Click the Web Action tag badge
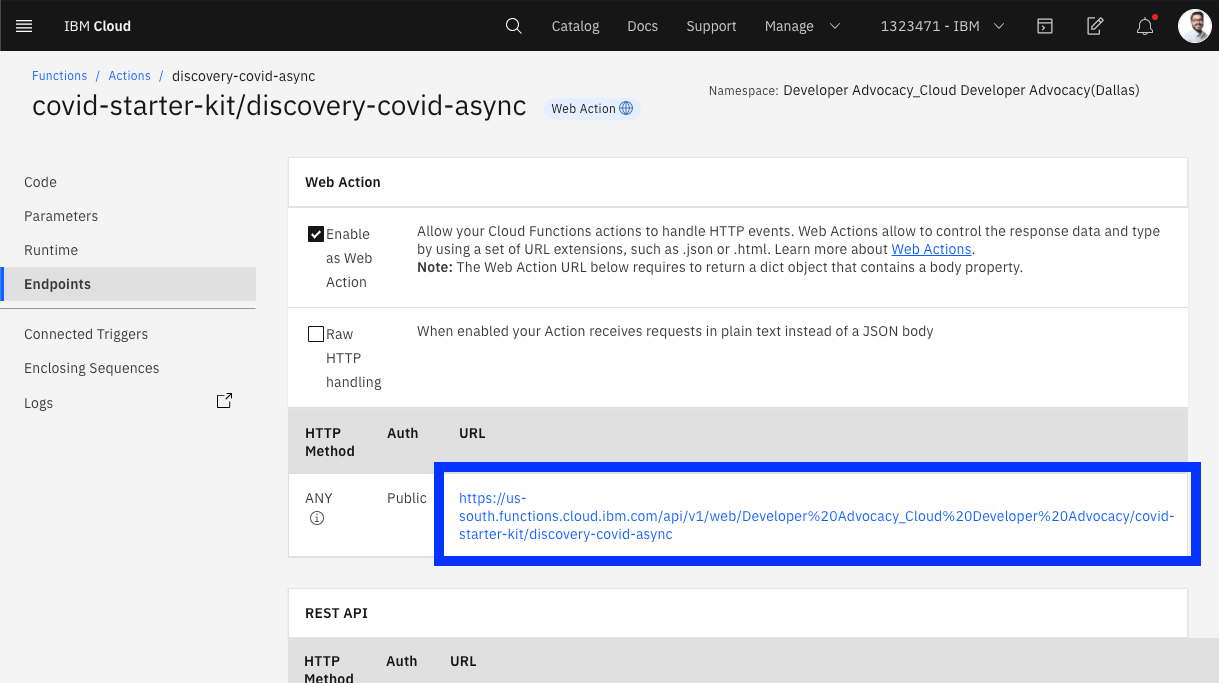 (x=592, y=108)
